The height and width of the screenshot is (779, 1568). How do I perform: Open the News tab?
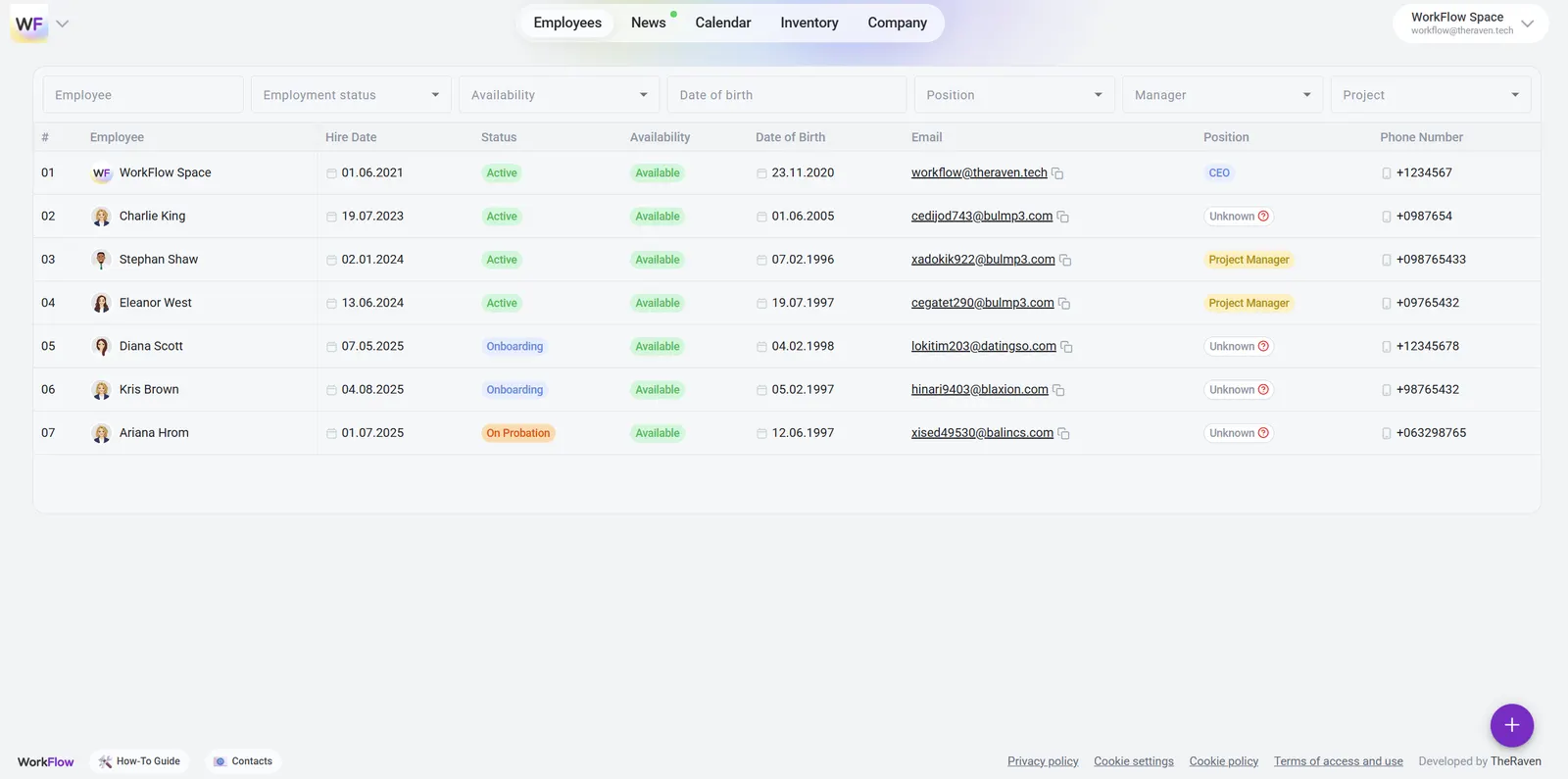[649, 23]
